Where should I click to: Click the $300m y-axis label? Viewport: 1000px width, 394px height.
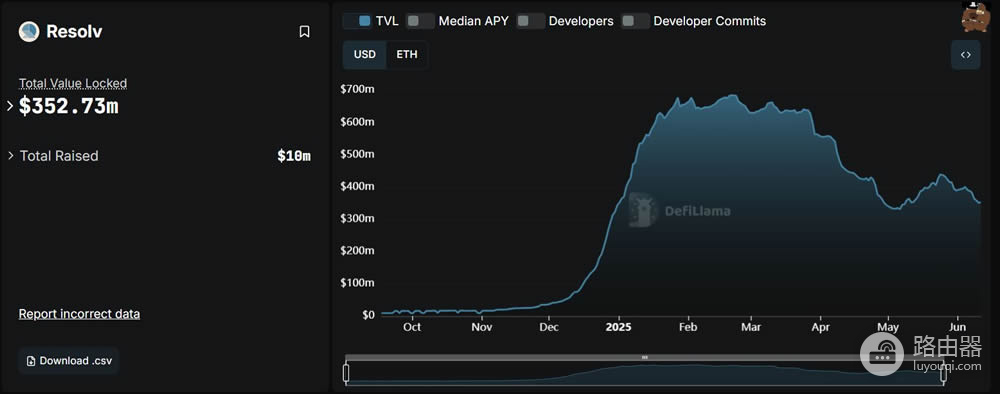[357, 219]
